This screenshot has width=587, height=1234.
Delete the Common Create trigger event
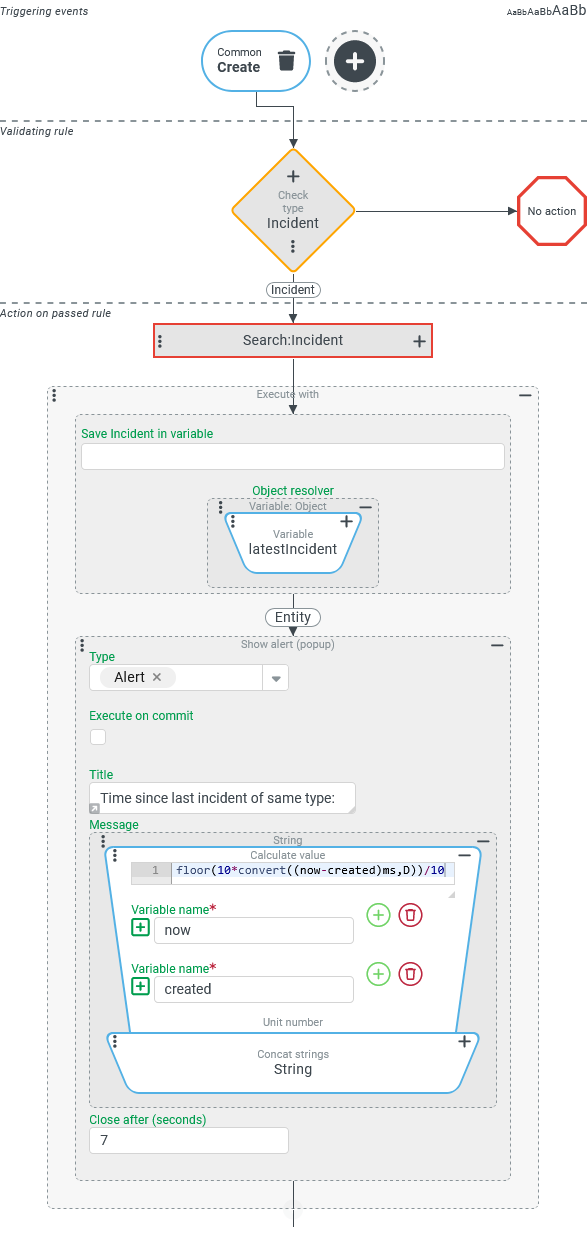tap(286, 60)
